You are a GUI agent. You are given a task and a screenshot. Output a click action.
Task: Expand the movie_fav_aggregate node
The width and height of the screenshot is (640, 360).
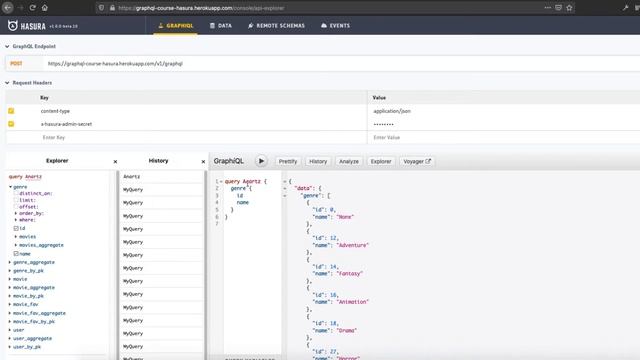click(10, 313)
